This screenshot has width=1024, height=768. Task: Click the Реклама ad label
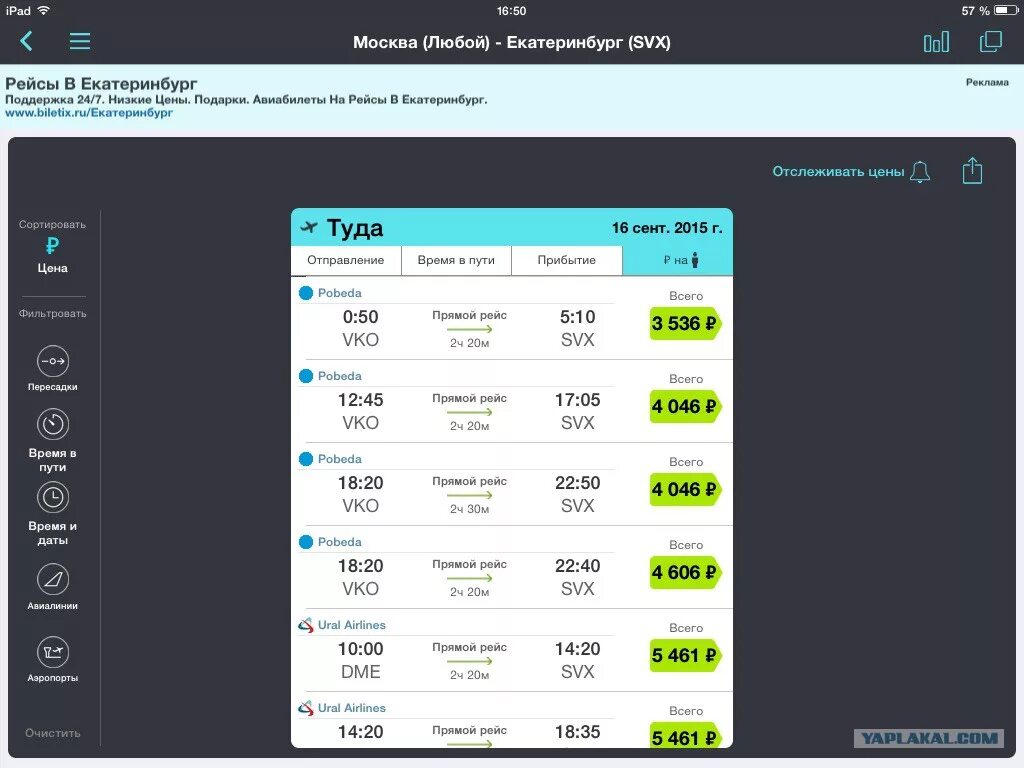(x=987, y=82)
